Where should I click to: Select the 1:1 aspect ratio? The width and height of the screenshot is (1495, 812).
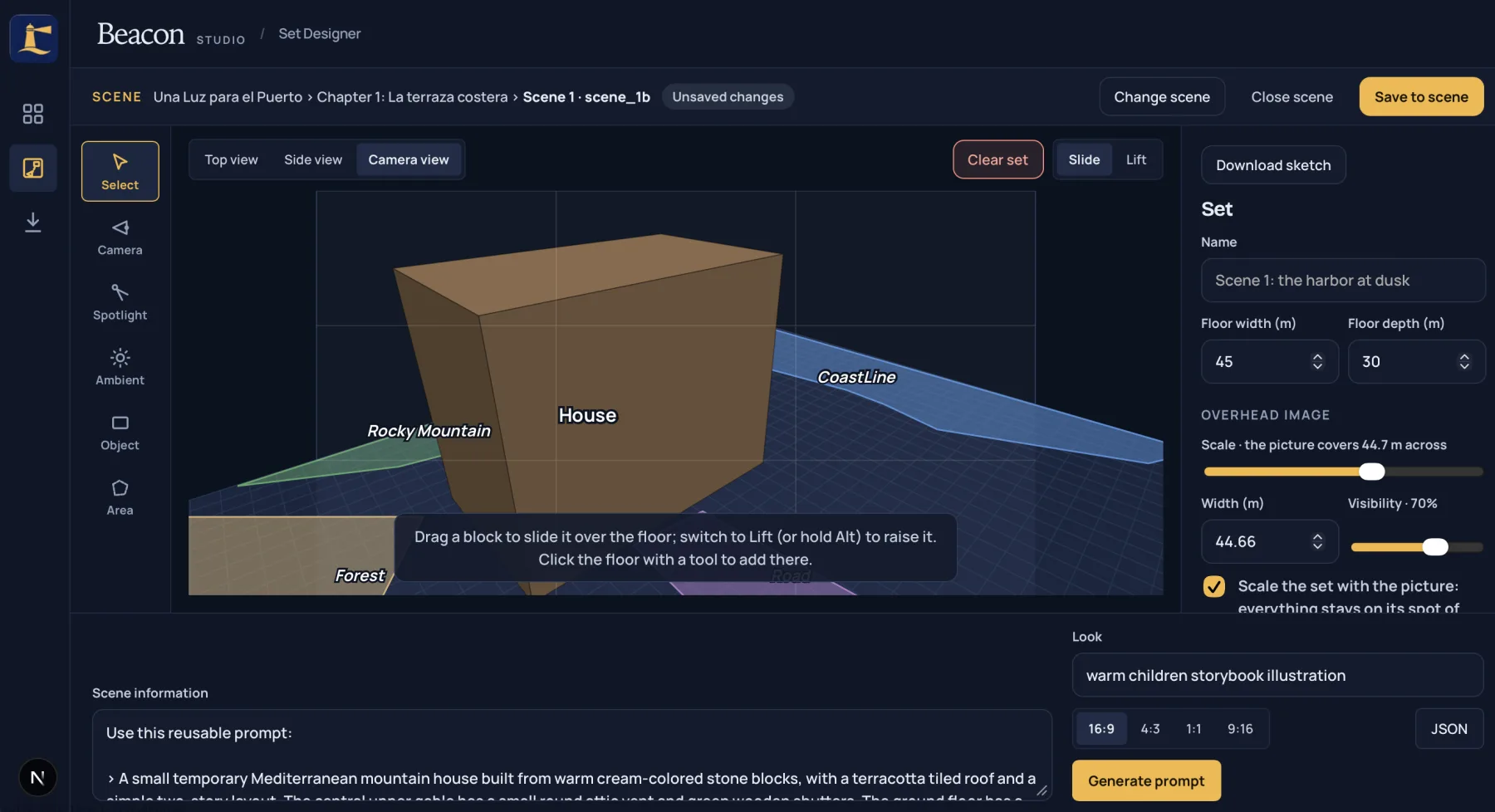tap(1194, 729)
